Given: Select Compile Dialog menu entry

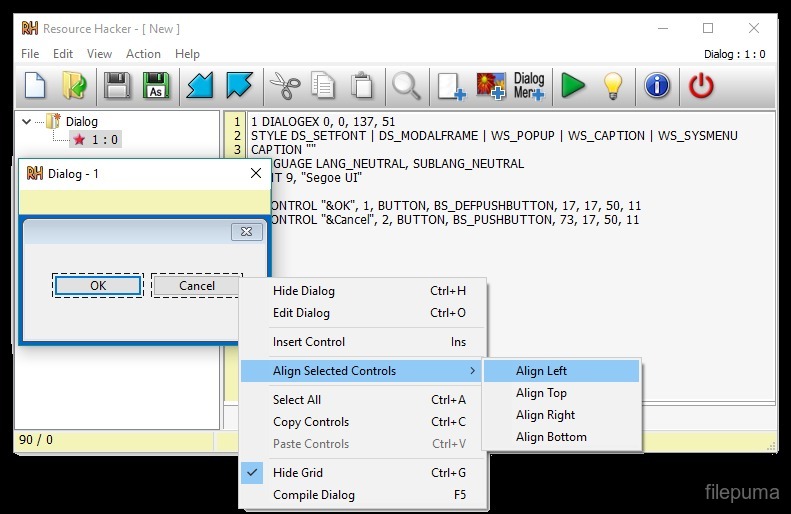Looking at the screenshot, I should [x=313, y=495].
